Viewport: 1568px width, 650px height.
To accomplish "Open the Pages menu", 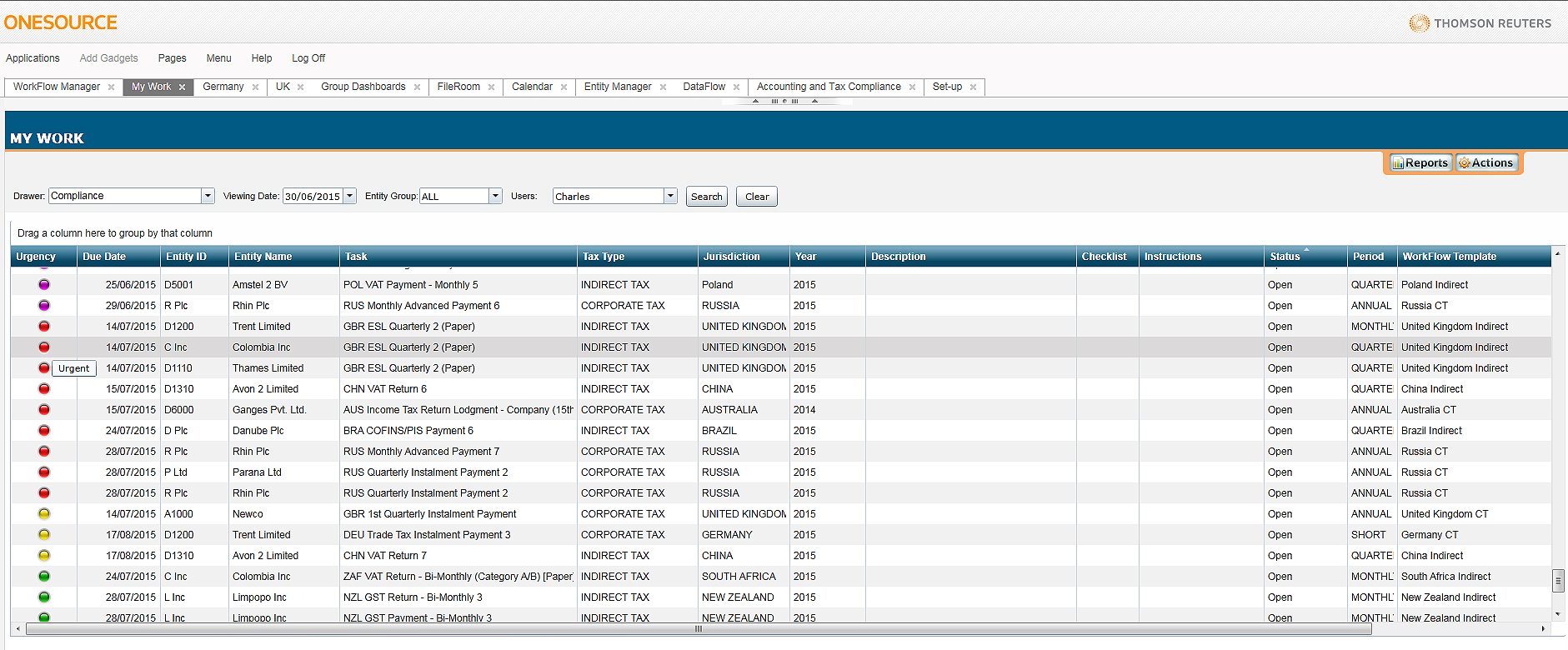I will pos(172,58).
